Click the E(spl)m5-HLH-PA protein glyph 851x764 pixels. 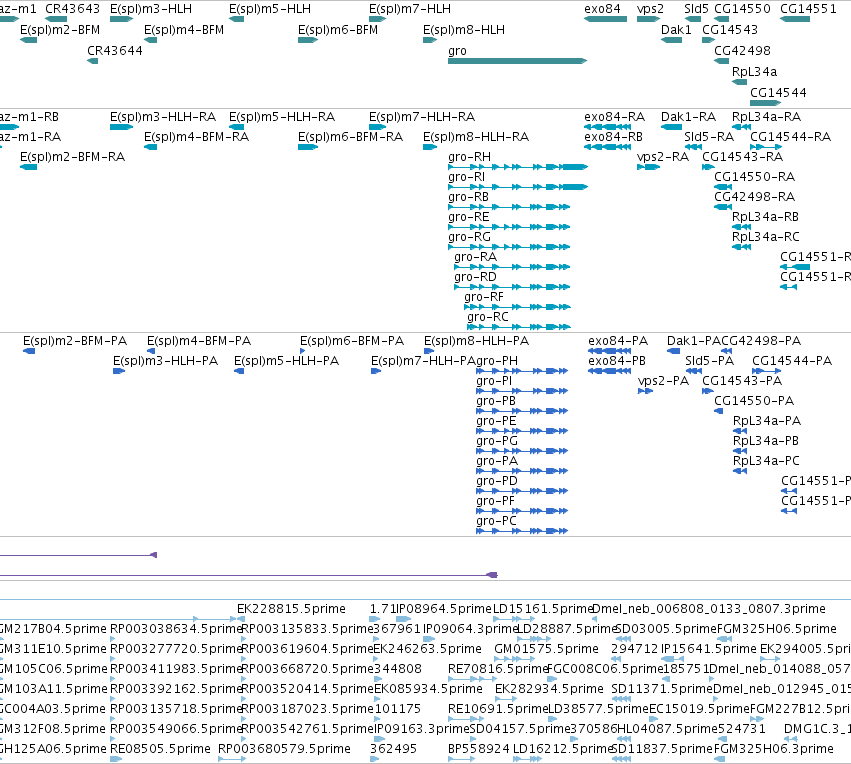(x=239, y=371)
